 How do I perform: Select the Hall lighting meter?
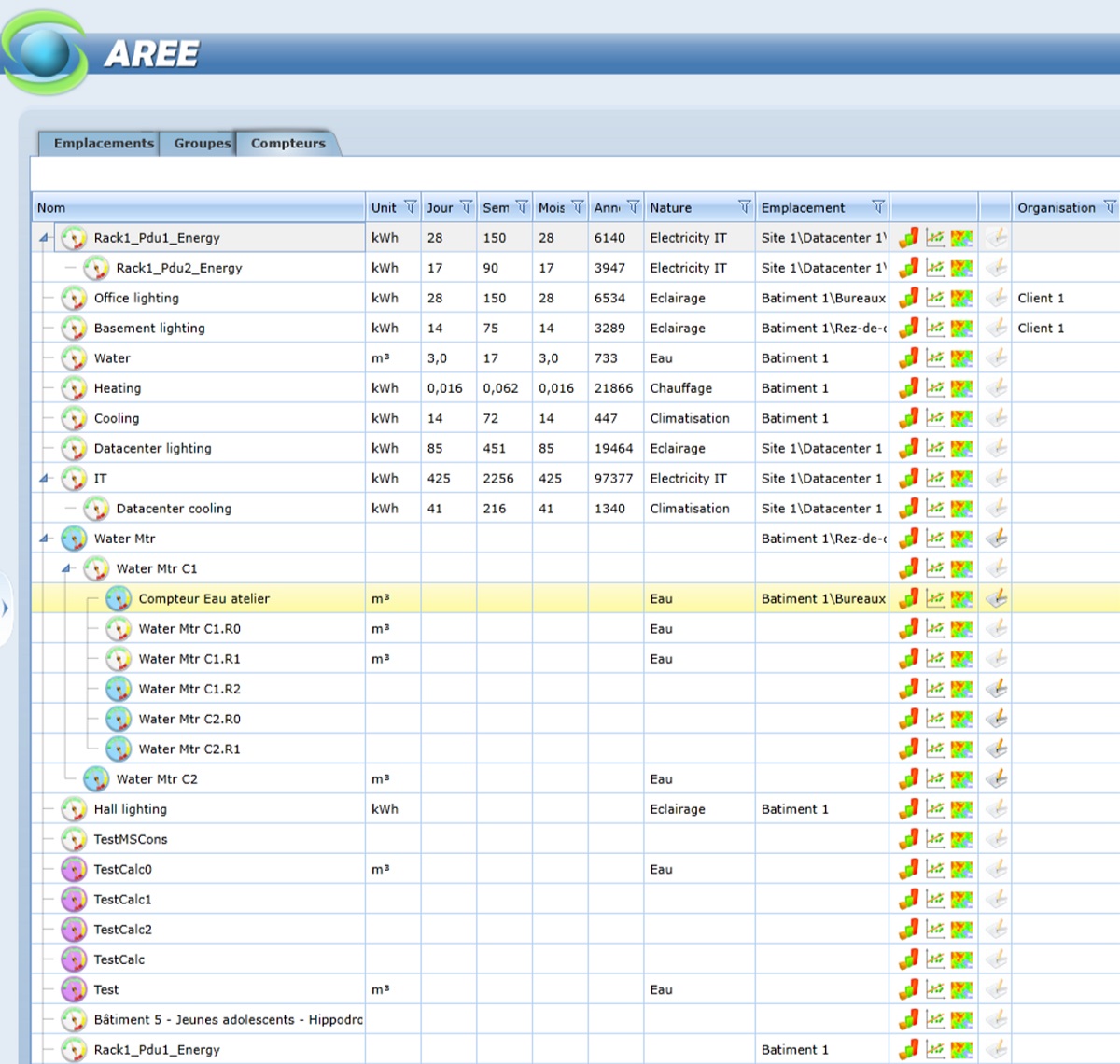coord(130,809)
